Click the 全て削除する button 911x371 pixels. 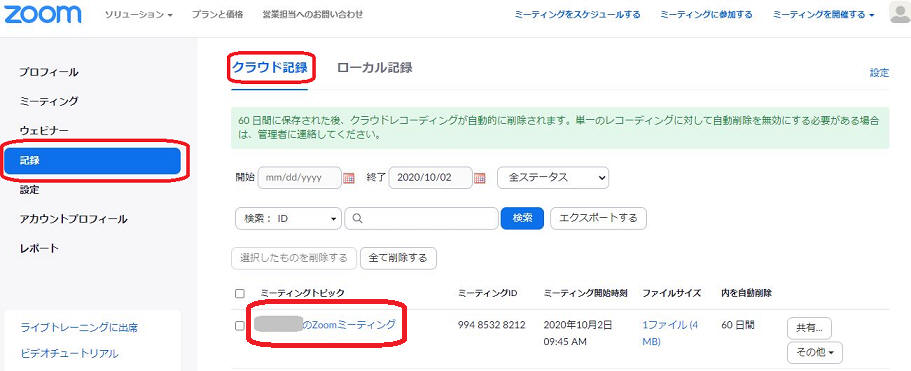[398, 258]
